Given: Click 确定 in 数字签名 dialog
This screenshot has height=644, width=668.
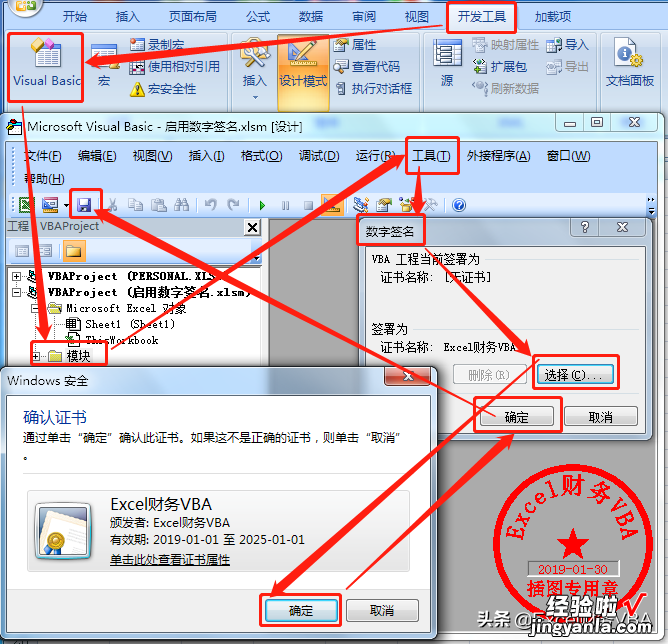Looking at the screenshot, I should click(517, 417).
